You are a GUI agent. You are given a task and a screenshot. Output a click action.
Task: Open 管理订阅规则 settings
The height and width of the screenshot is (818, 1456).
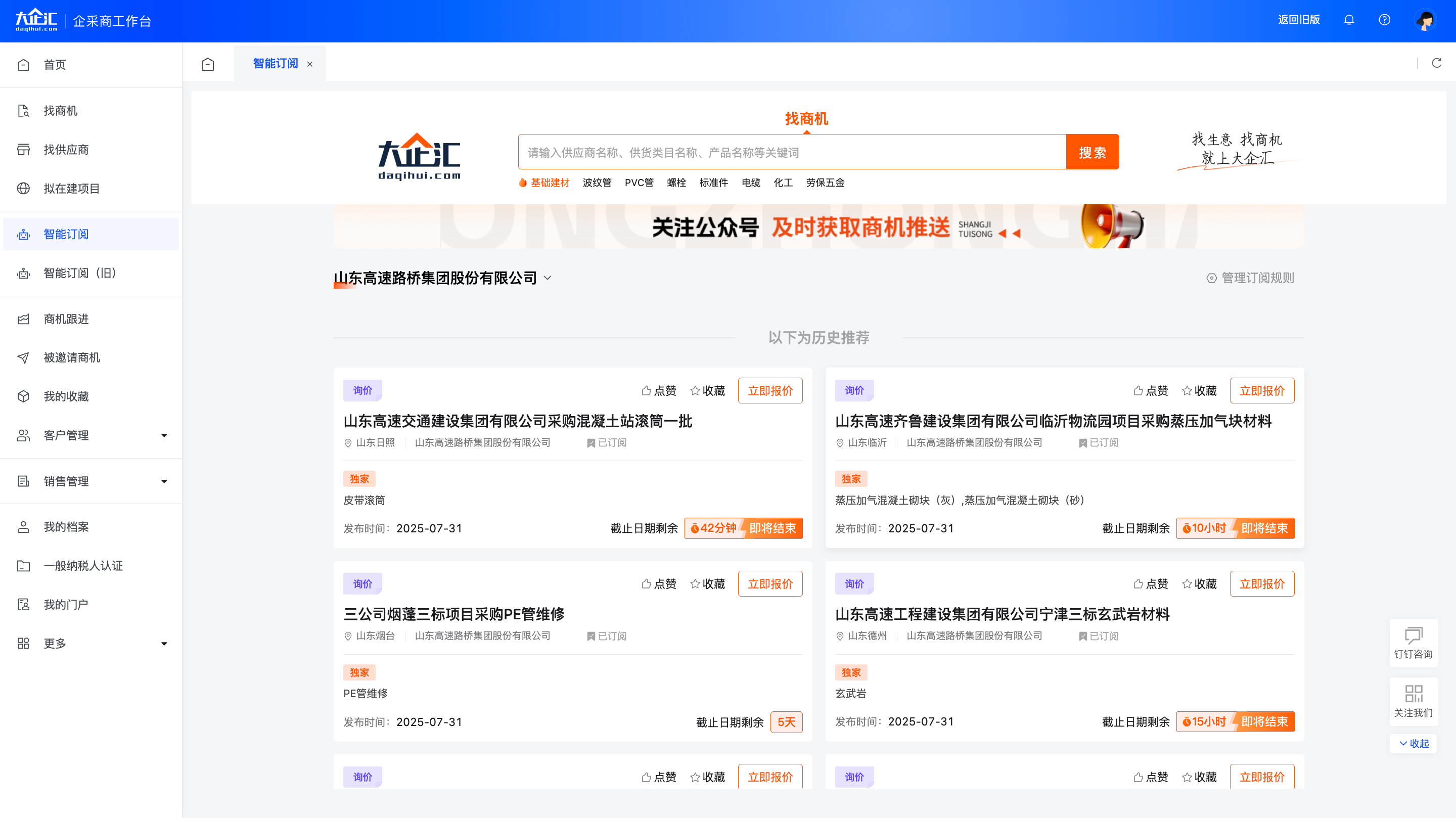(1250, 278)
